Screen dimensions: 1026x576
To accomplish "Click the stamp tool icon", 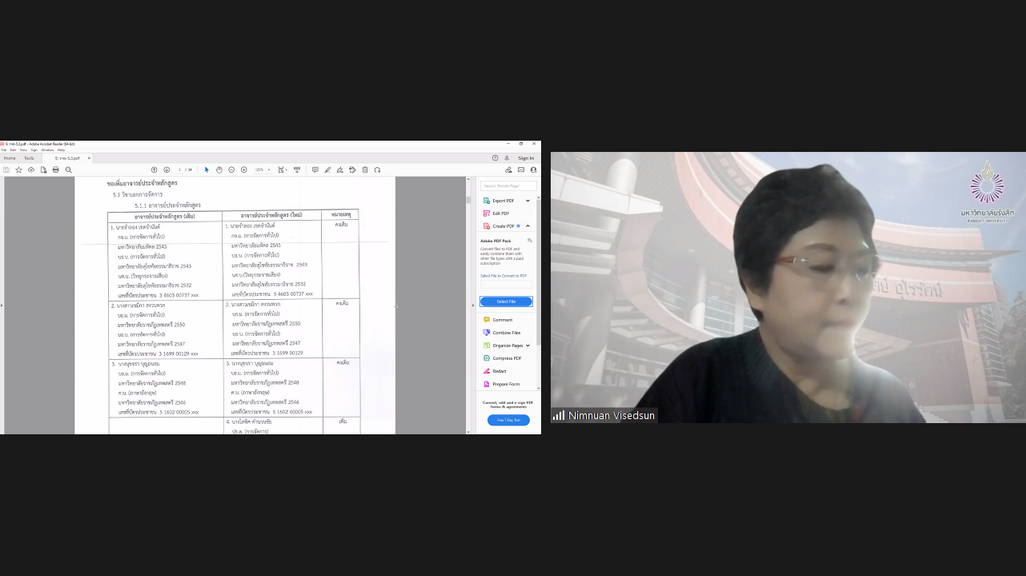I will (x=352, y=170).
